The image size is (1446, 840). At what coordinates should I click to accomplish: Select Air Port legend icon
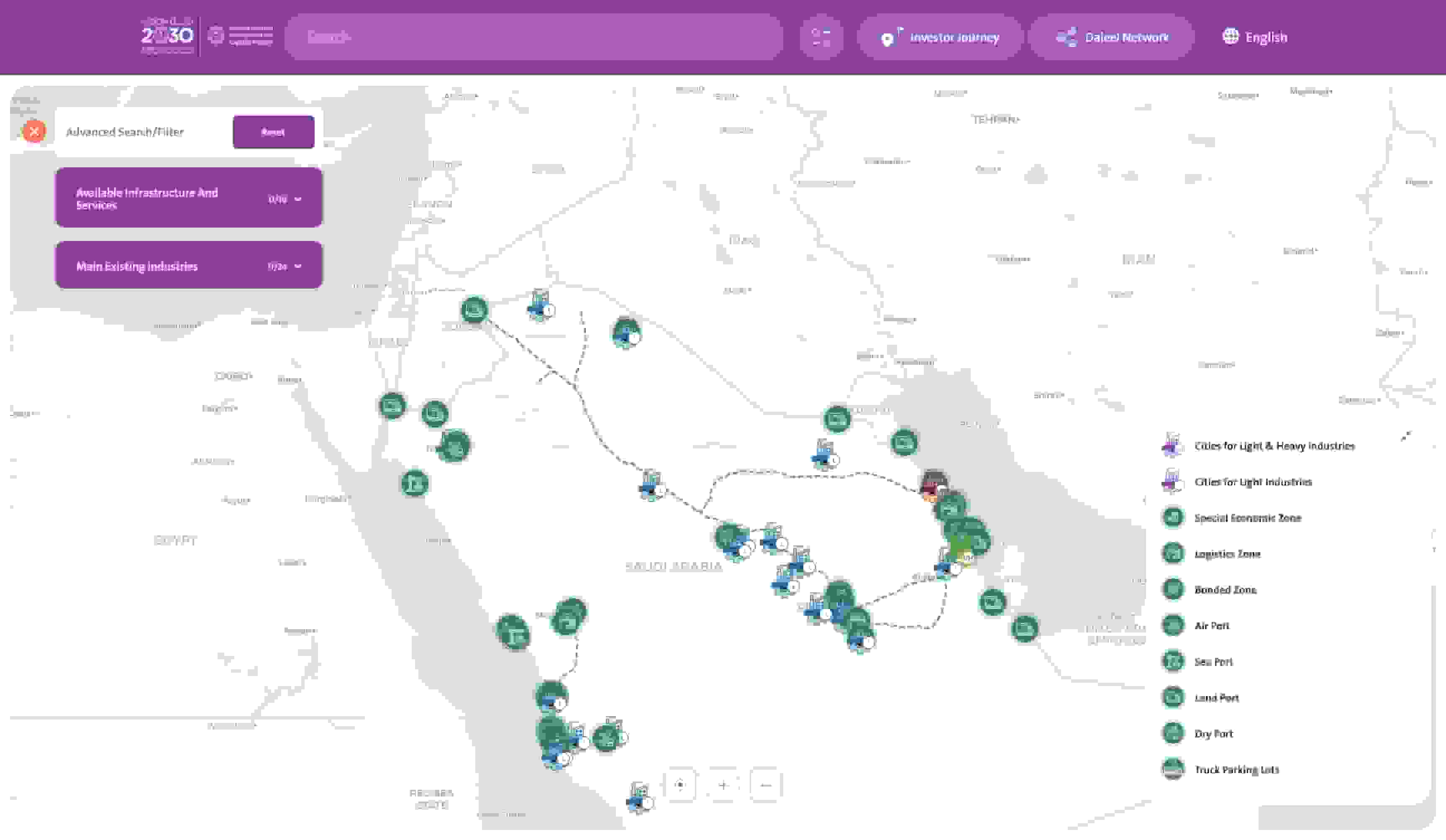coord(1173,625)
